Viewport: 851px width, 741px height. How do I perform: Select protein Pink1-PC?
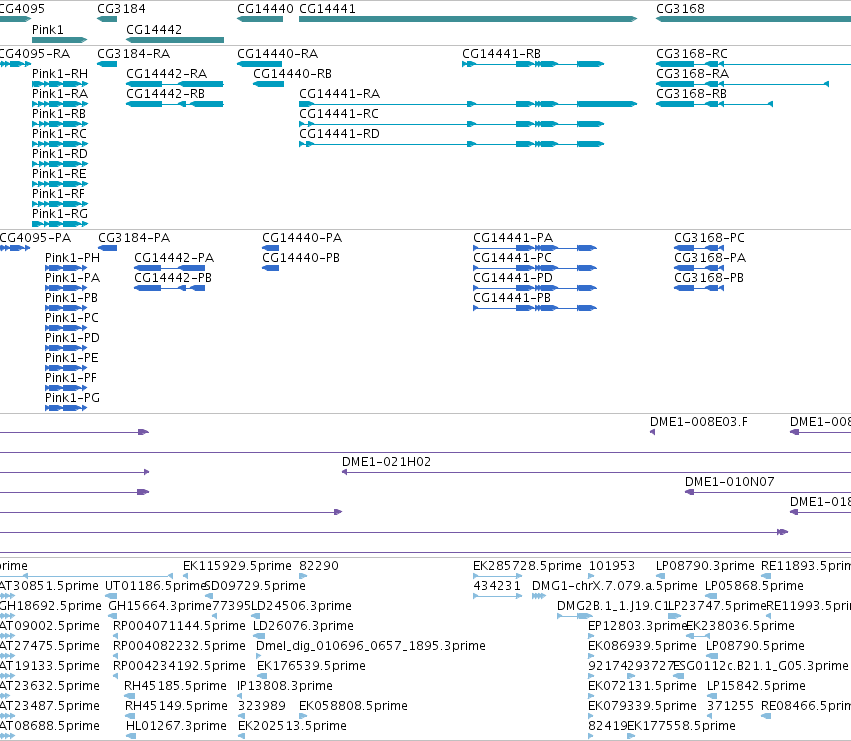72,318
